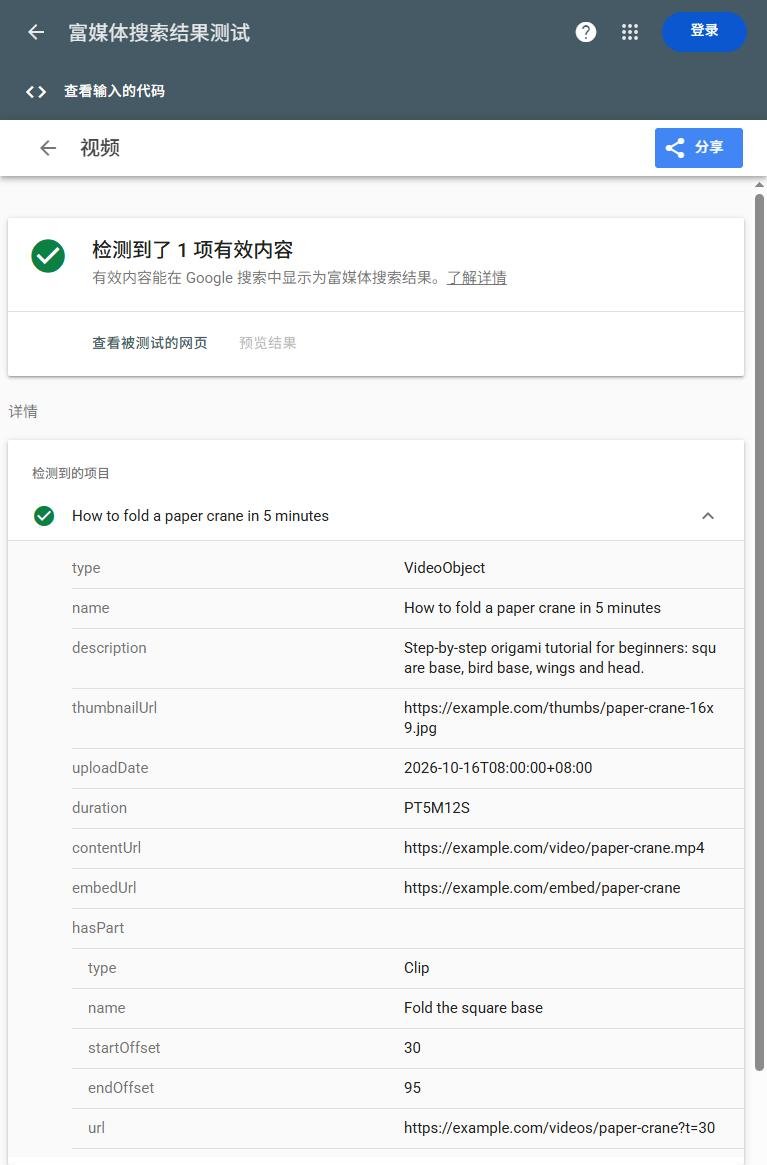Screen dimensions: 767x1165
Task: Click the embedUrl address
Action: [543, 888]
